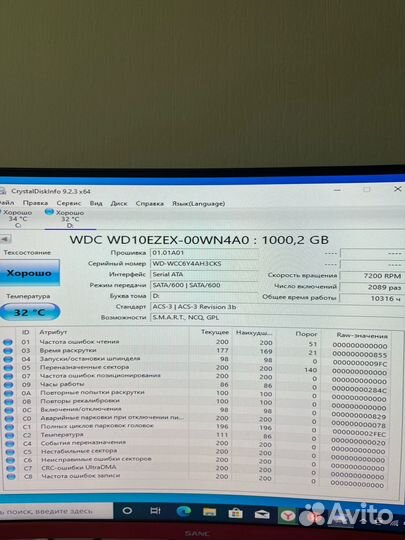This screenshot has width=405, height=540.
Task: Click status icon for attribute 0A
Action: point(9,393)
